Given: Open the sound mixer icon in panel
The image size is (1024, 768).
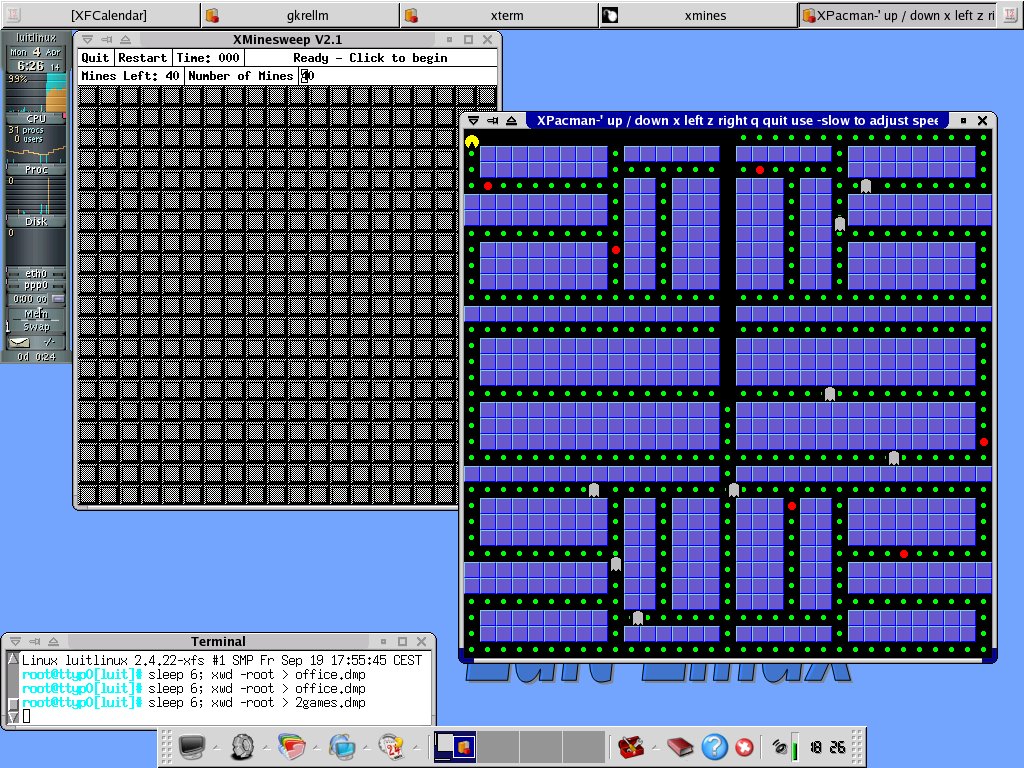Looking at the screenshot, I should coord(779,746).
